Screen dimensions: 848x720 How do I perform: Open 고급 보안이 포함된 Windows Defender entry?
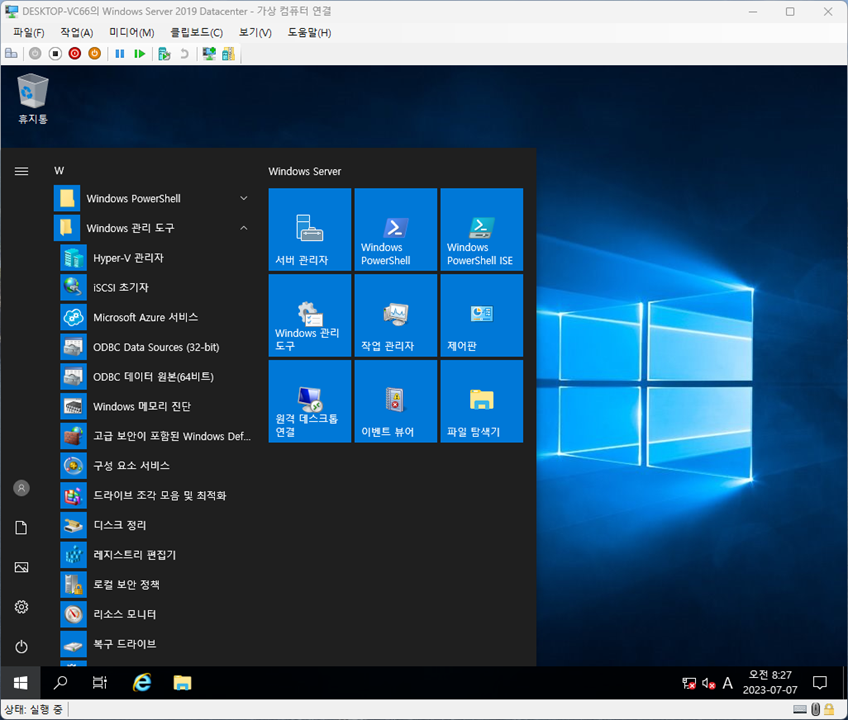pyautogui.click(x=156, y=436)
